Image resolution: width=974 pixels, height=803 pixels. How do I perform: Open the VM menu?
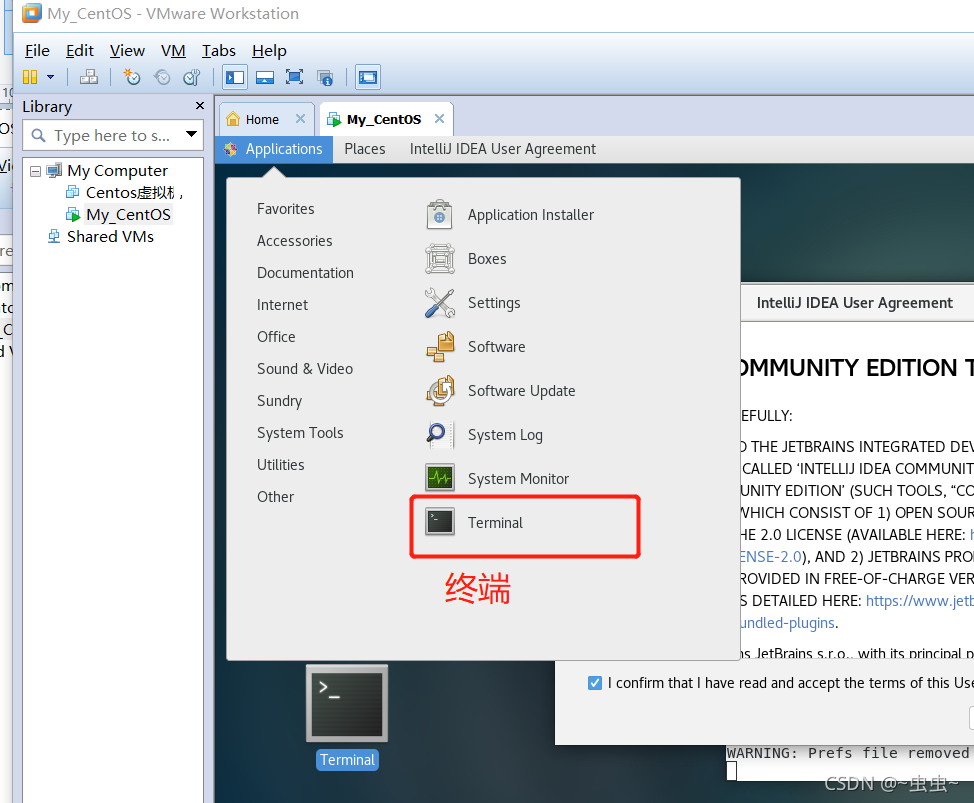pos(173,50)
